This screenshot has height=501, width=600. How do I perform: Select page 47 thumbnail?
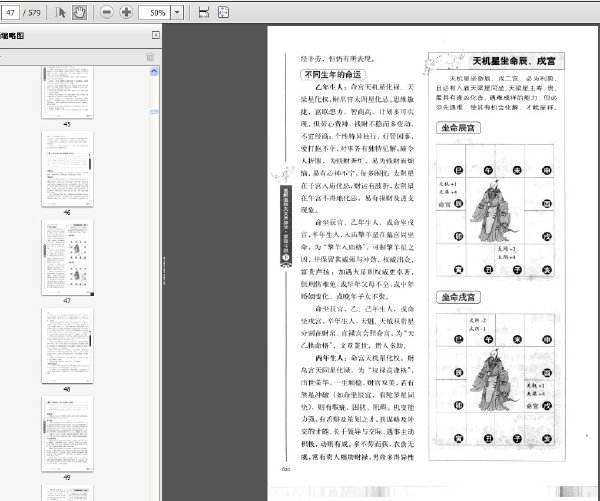pos(67,257)
